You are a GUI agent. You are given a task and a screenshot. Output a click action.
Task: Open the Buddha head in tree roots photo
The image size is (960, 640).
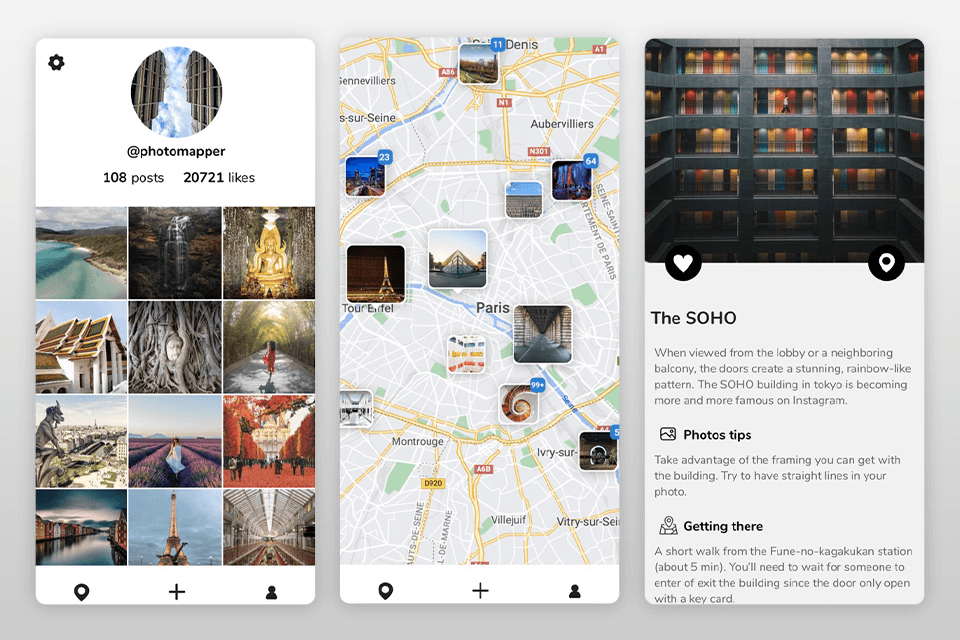175,347
